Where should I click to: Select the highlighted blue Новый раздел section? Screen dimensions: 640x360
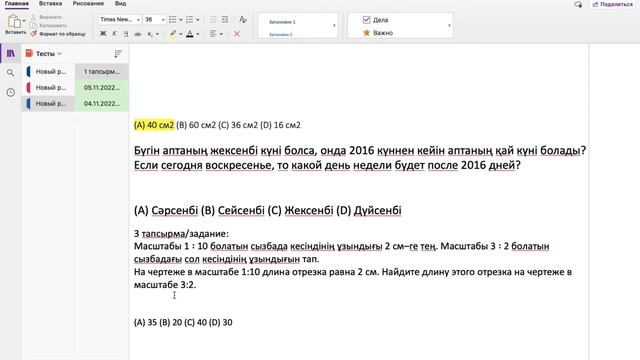pos(48,103)
